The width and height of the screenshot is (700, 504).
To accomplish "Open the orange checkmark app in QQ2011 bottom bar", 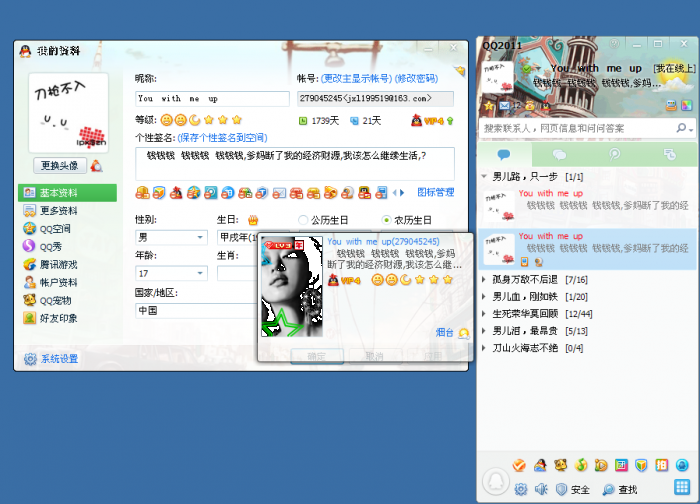I will tap(519, 465).
